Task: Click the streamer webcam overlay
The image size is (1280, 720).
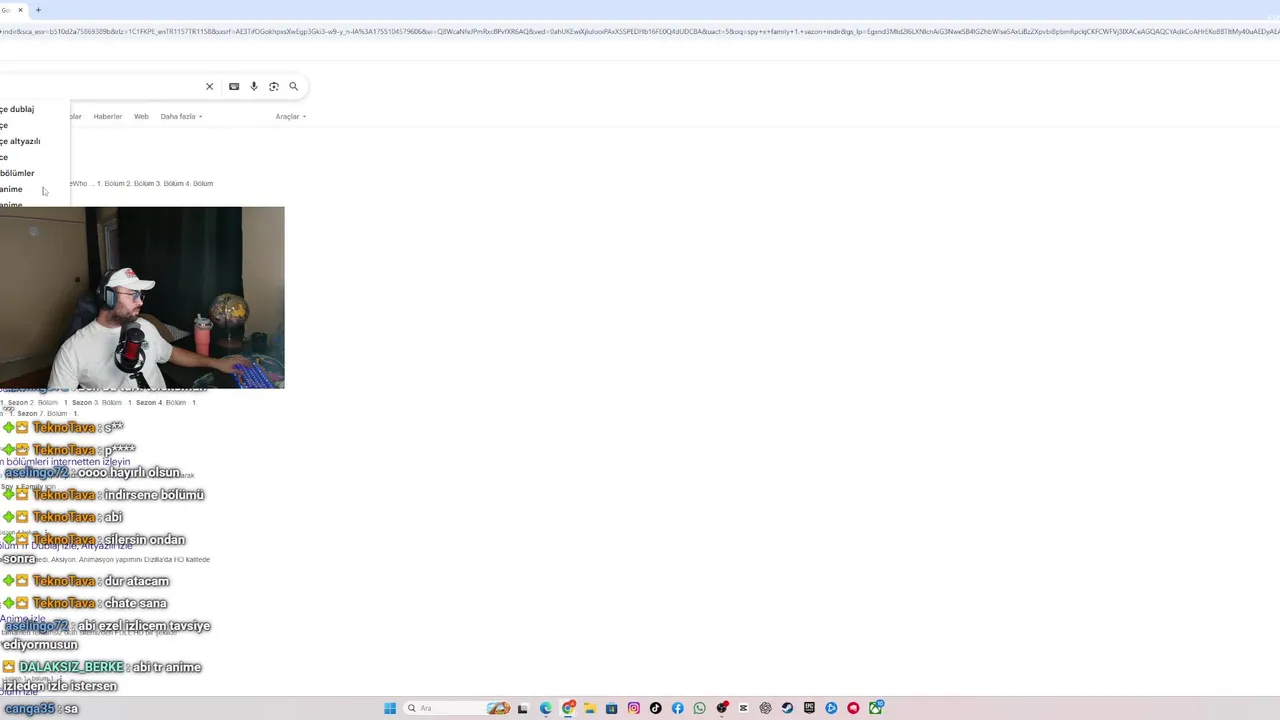Action: [x=142, y=297]
